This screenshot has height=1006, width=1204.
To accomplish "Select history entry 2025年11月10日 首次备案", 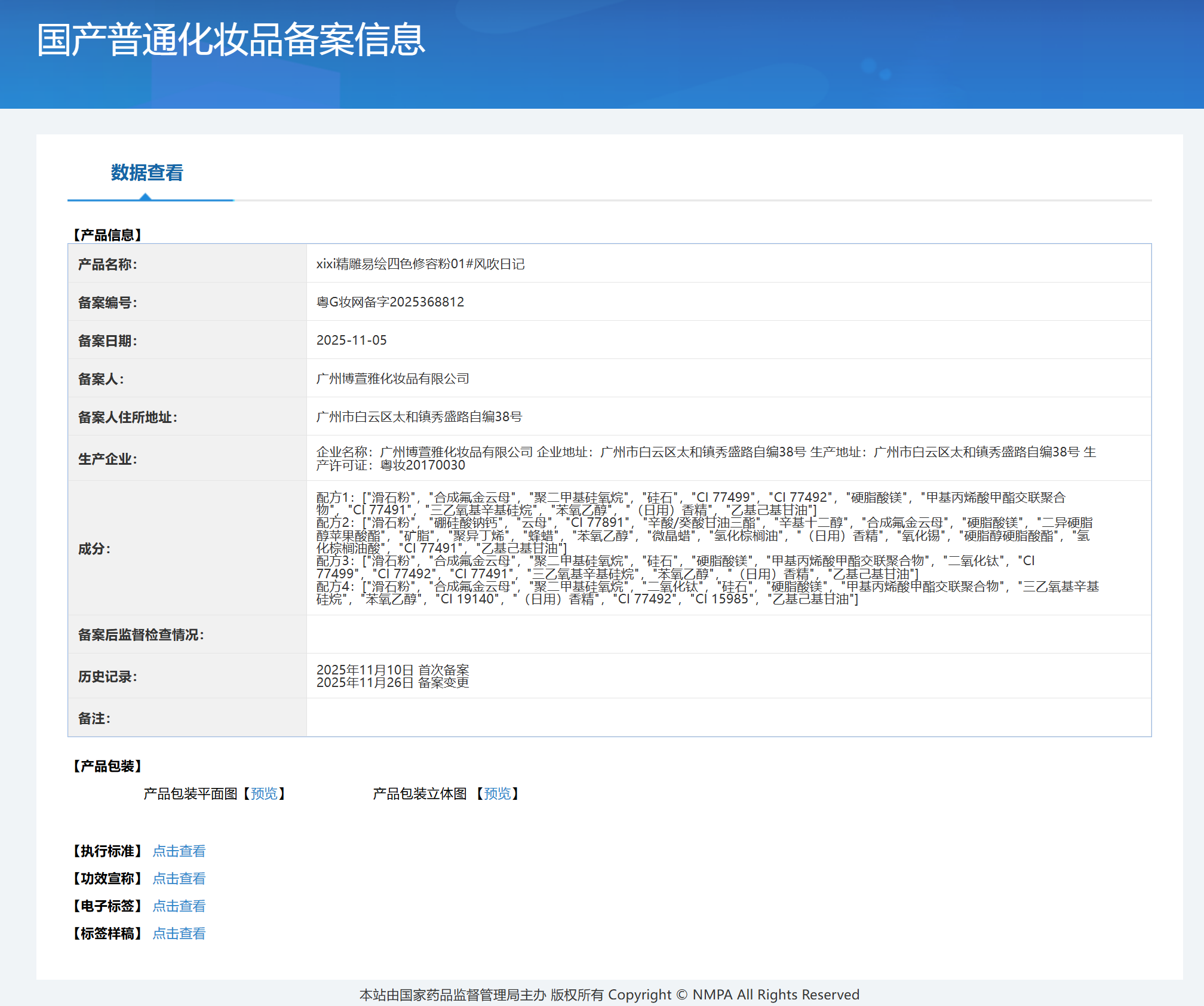I will click(393, 670).
